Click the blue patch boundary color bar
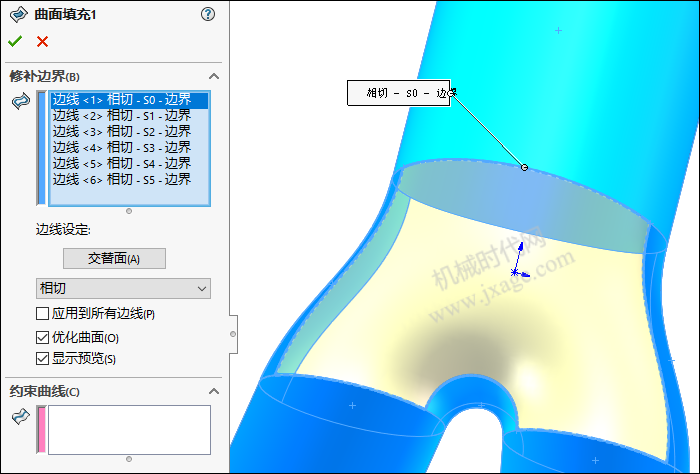This screenshot has width=700, height=474. 42,148
